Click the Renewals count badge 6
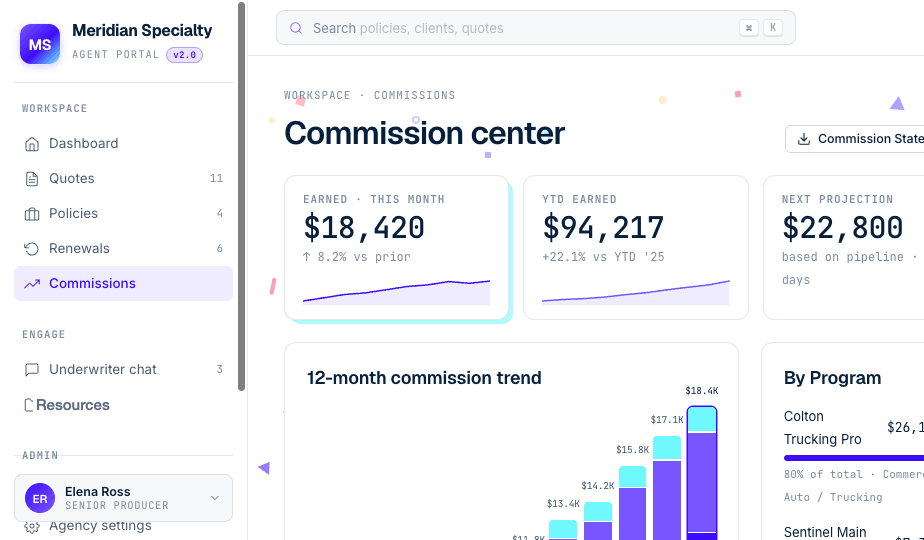Screen dimensions: 924x540 pos(219,249)
